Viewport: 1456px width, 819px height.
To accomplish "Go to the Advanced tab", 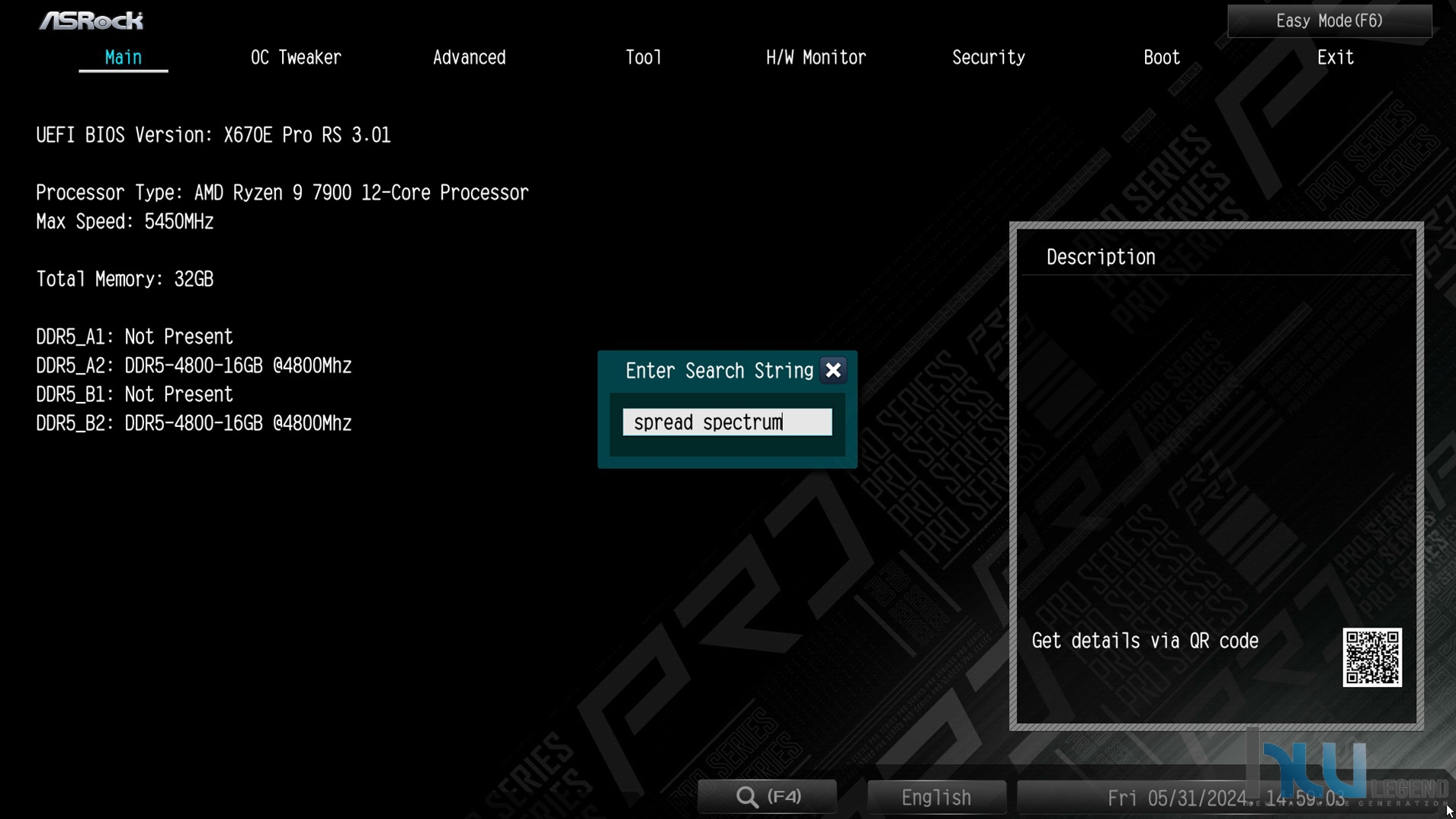I will click(469, 57).
